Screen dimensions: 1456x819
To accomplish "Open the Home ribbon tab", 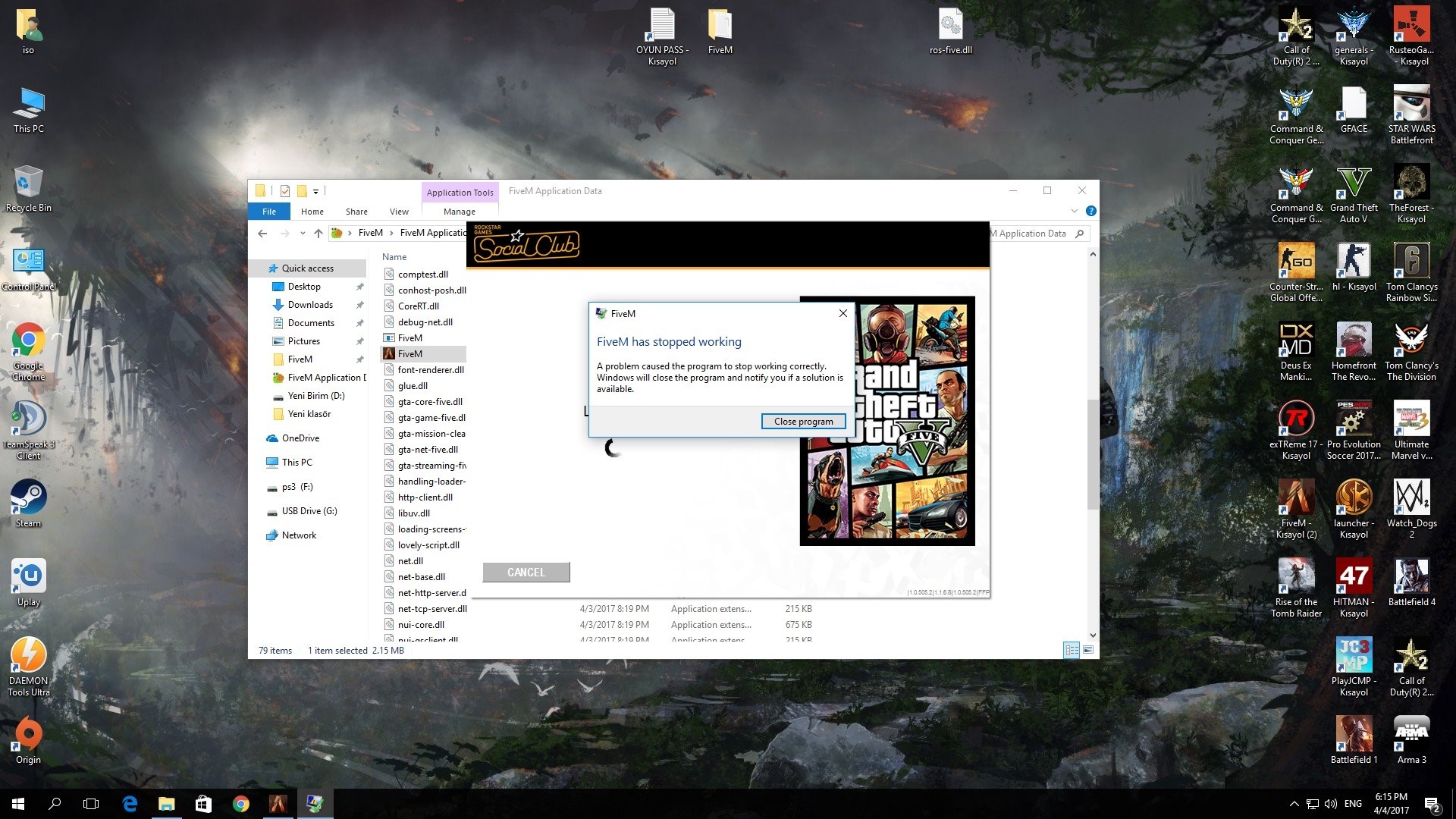I will (x=312, y=212).
